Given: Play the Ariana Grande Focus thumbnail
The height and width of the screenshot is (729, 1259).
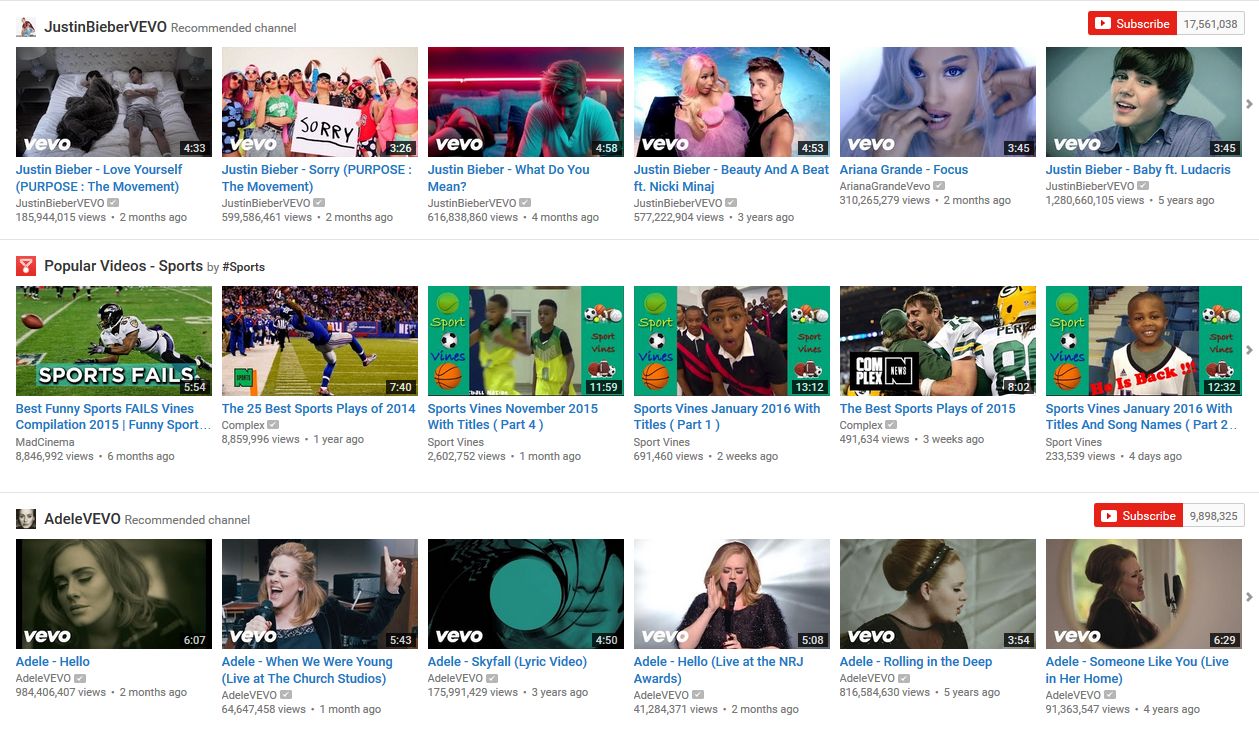Looking at the screenshot, I should [x=938, y=102].
